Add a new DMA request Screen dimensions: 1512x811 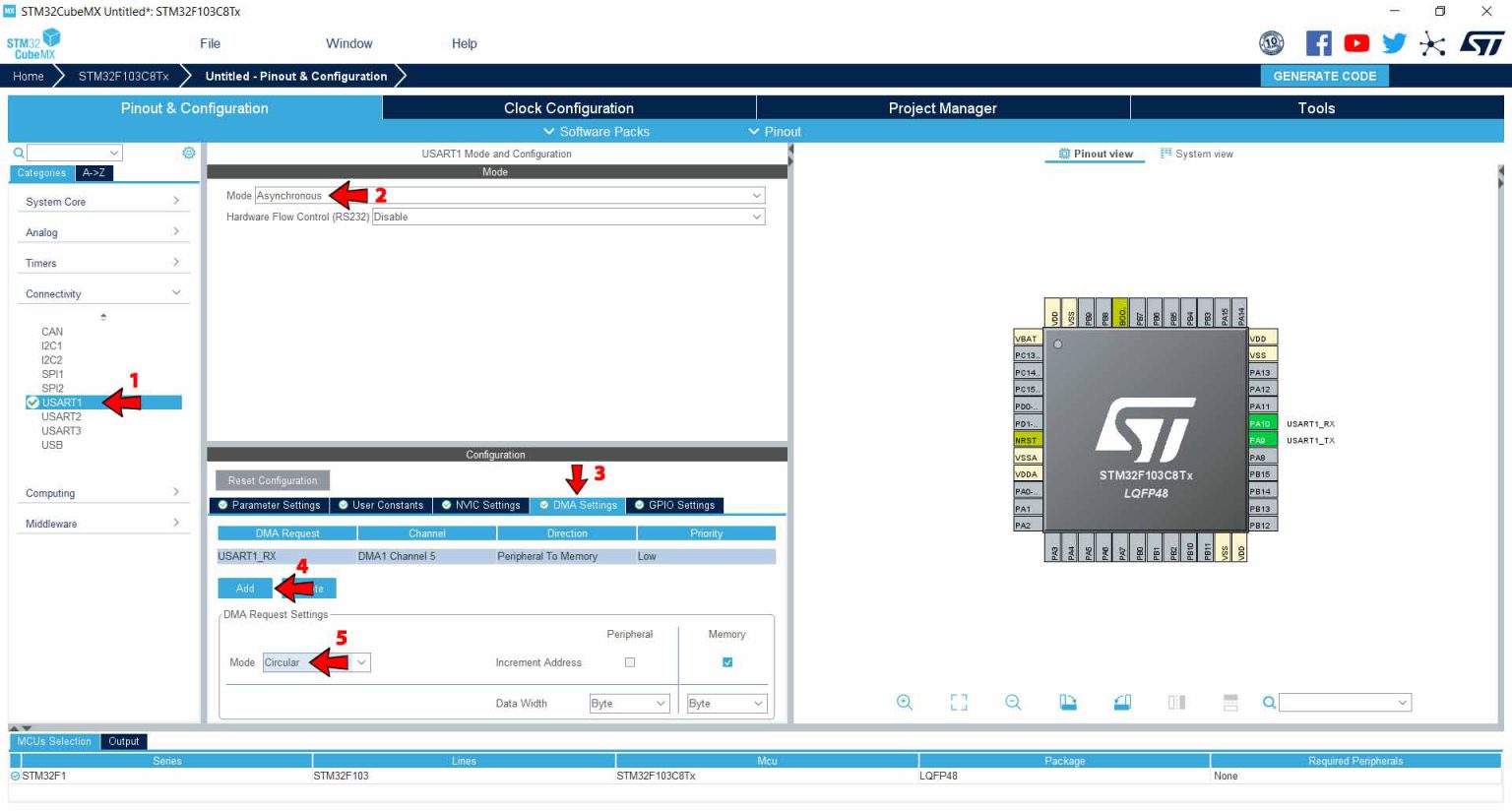pos(243,588)
